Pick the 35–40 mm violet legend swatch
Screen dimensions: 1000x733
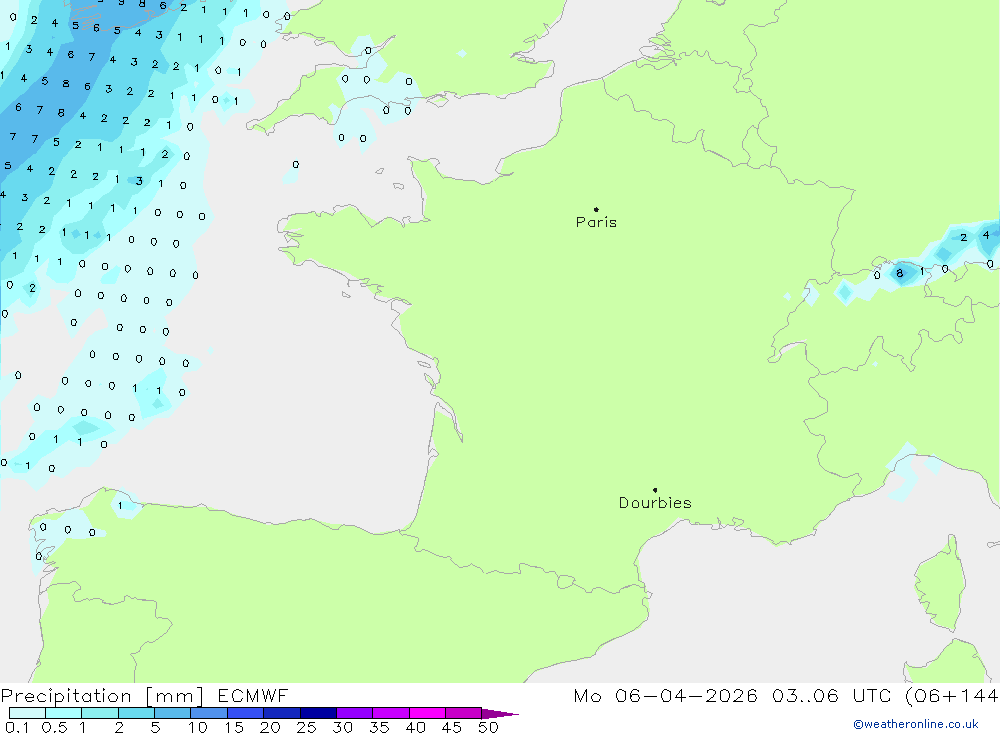tap(391, 713)
